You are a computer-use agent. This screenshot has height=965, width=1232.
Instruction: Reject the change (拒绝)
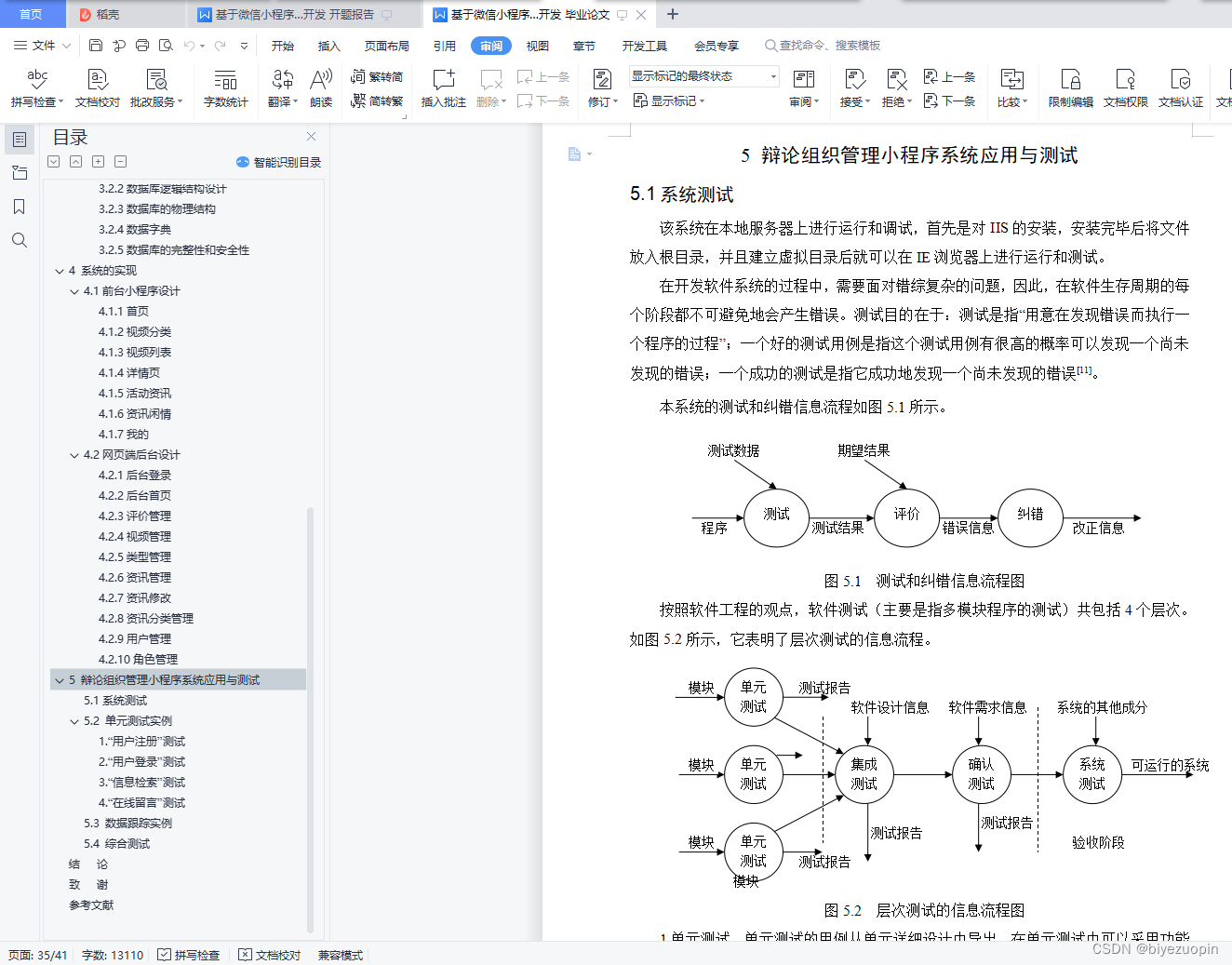[x=896, y=87]
